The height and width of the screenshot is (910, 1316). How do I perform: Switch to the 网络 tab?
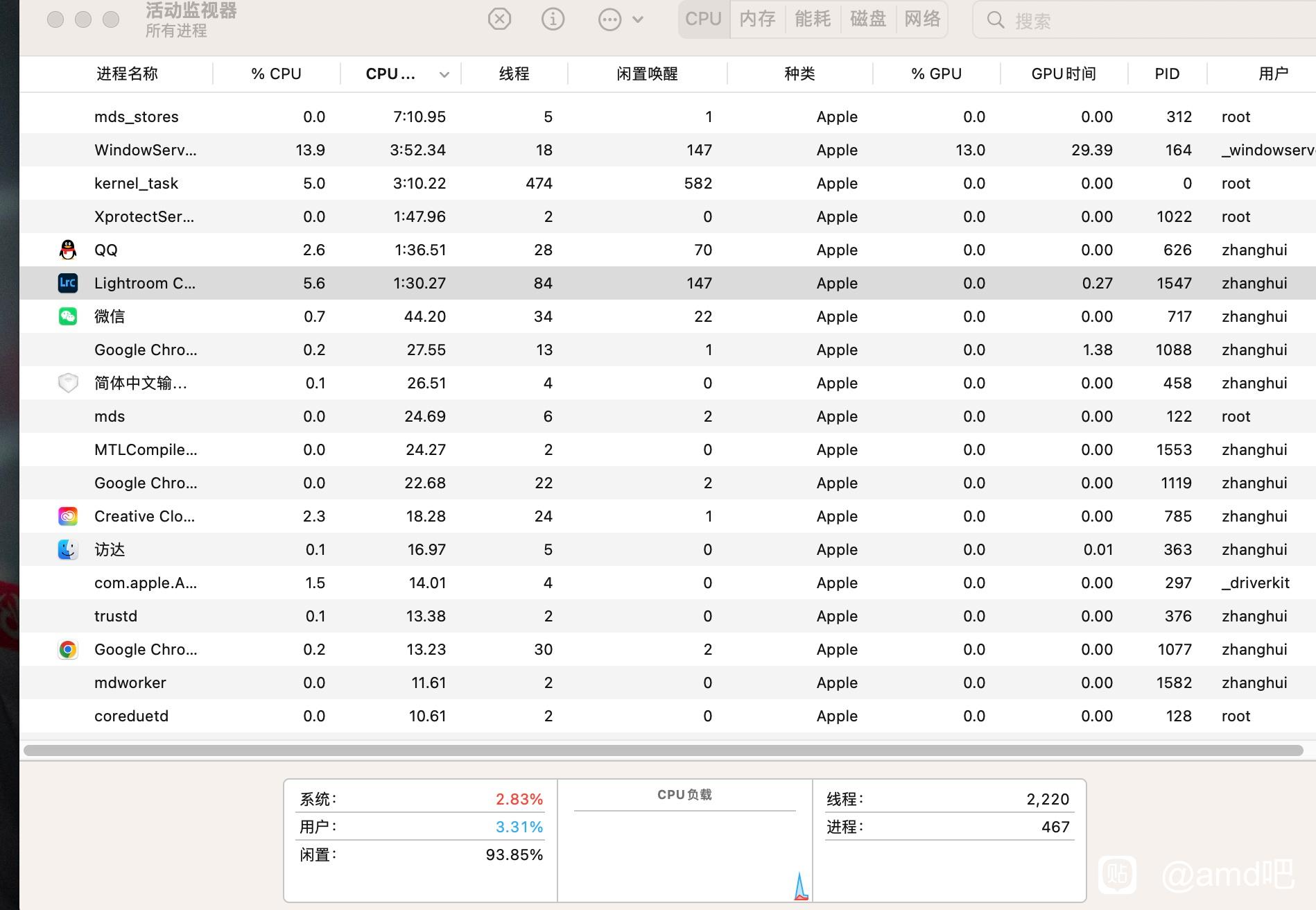(x=922, y=19)
